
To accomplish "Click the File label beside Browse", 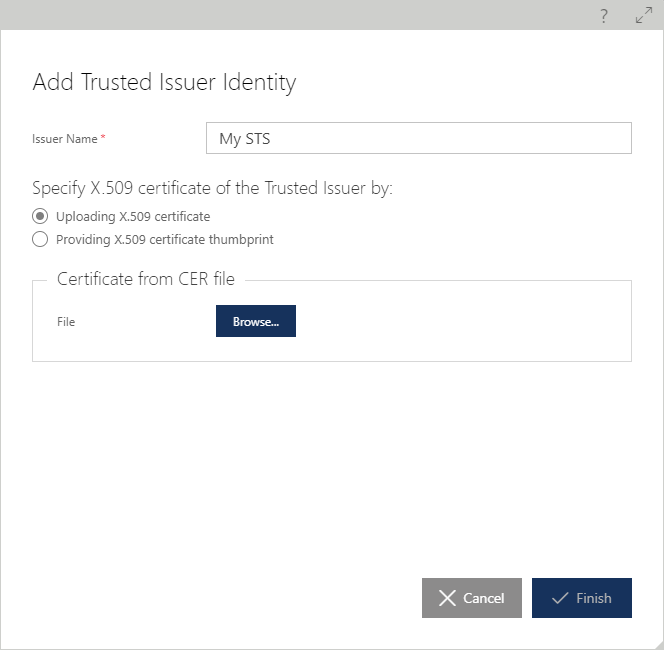I will click(66, 322).
